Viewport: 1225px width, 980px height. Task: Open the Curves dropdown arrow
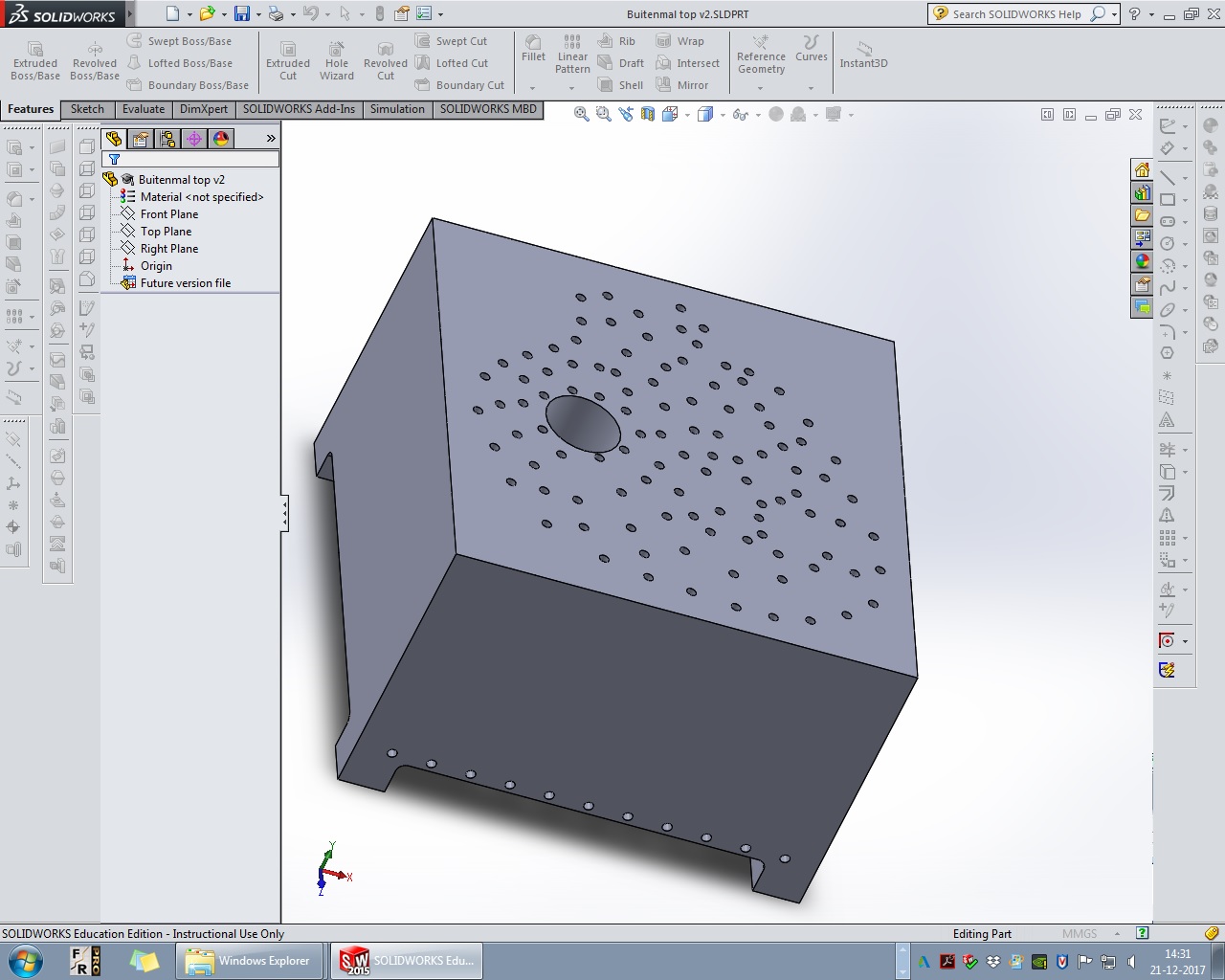click(811, 88)
